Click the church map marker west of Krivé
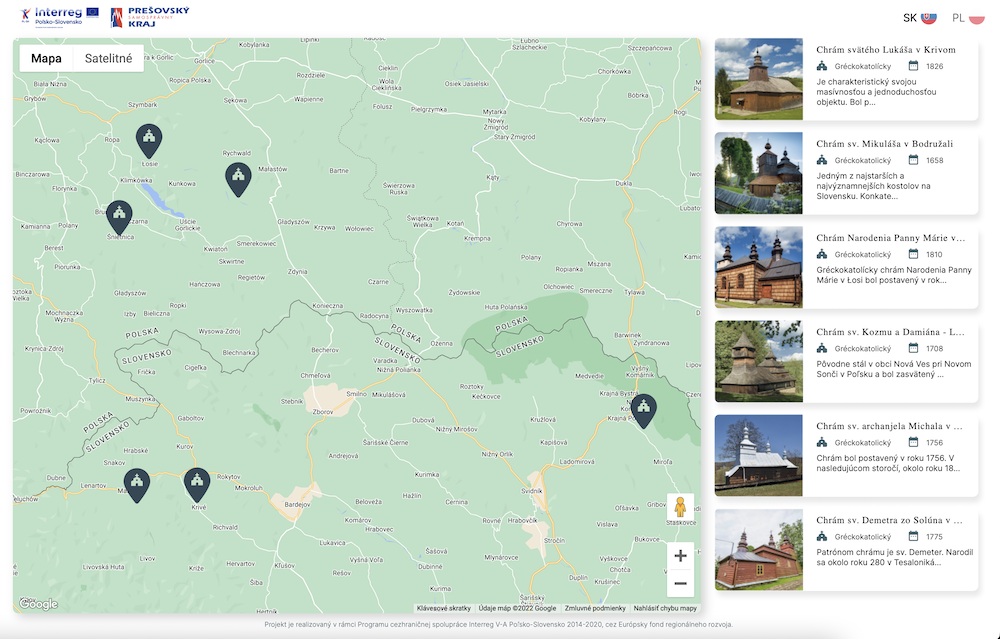Image resolution: width=1000 pixels, height=639 pixels. [137, 485]
